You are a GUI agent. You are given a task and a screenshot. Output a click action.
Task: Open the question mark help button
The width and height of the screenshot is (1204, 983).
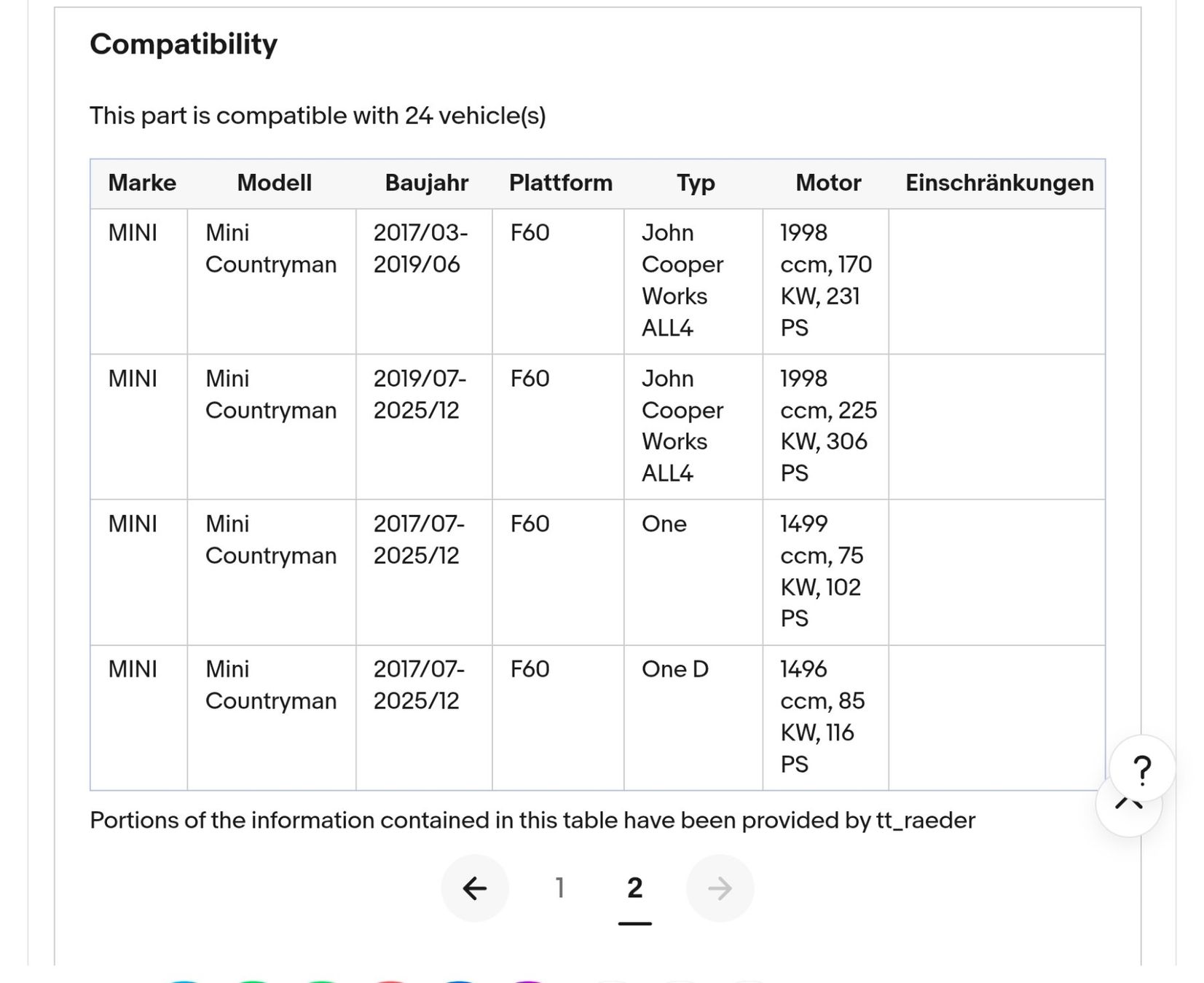(1142, 769)
